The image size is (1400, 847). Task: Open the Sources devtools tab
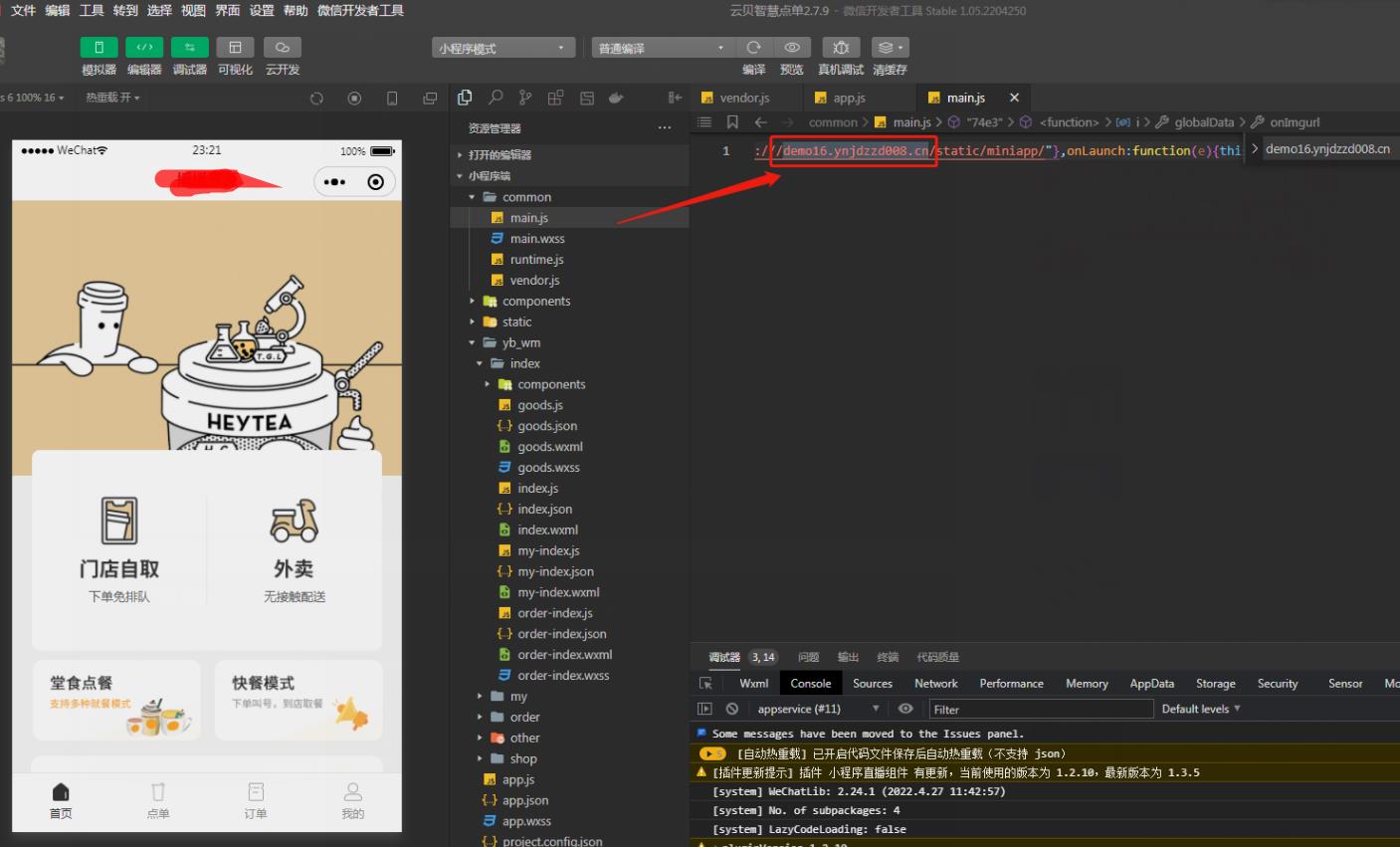(x=873, y=684)
